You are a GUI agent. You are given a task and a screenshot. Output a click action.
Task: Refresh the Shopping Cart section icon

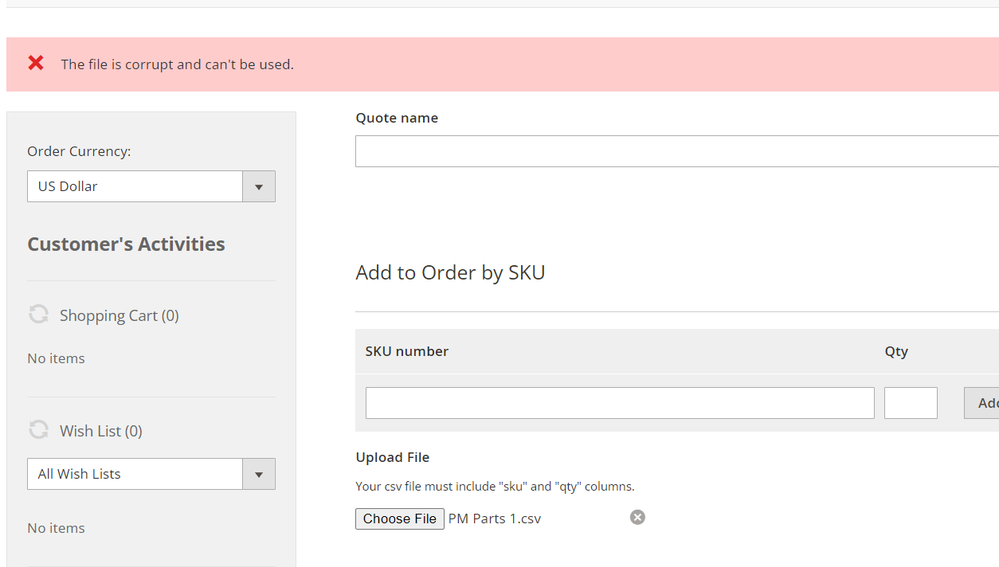[38, 315]
